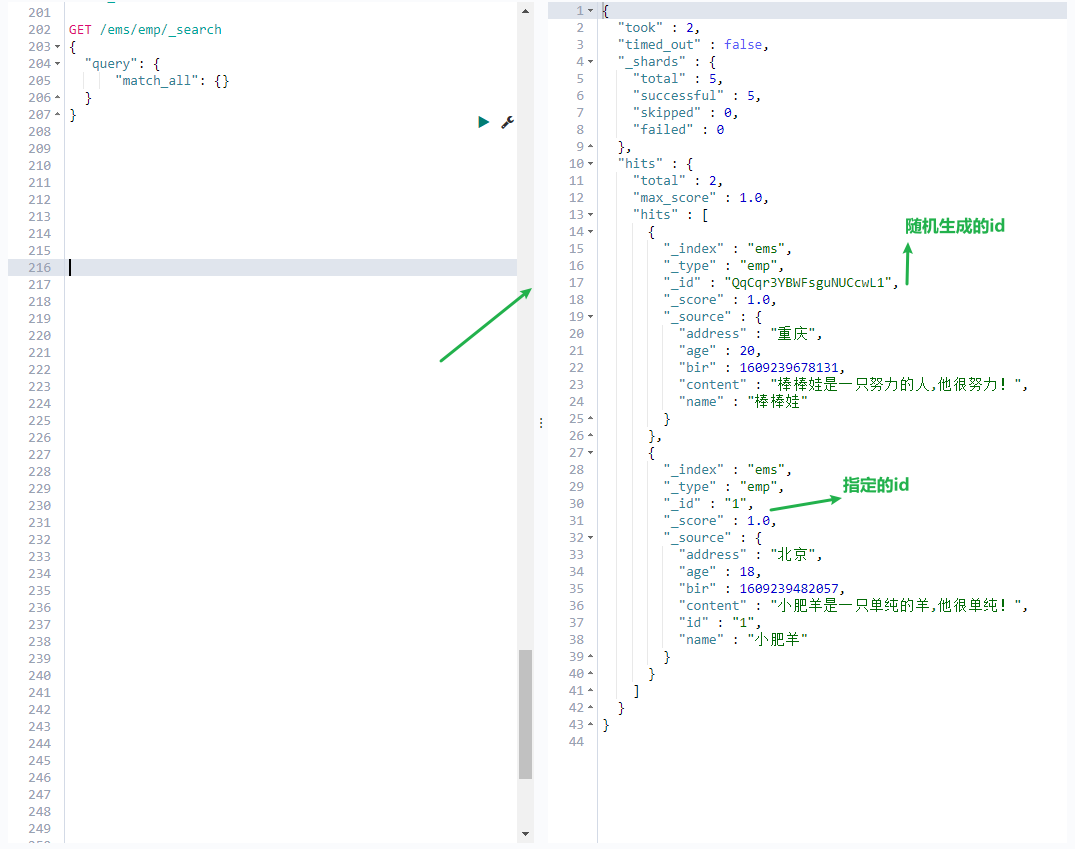Toggle fold marker at response line 41
1075x849 pixels.
click(590, 691)
